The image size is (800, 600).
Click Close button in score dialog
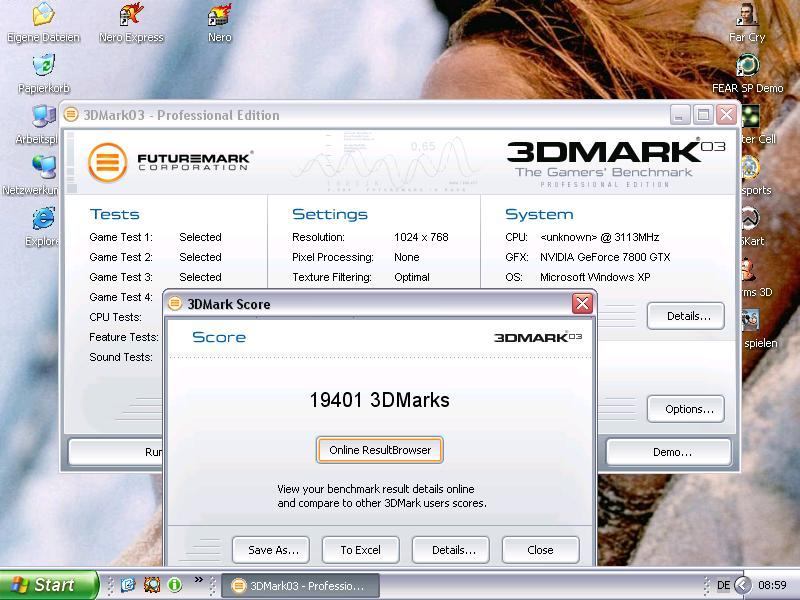point(540,550)
